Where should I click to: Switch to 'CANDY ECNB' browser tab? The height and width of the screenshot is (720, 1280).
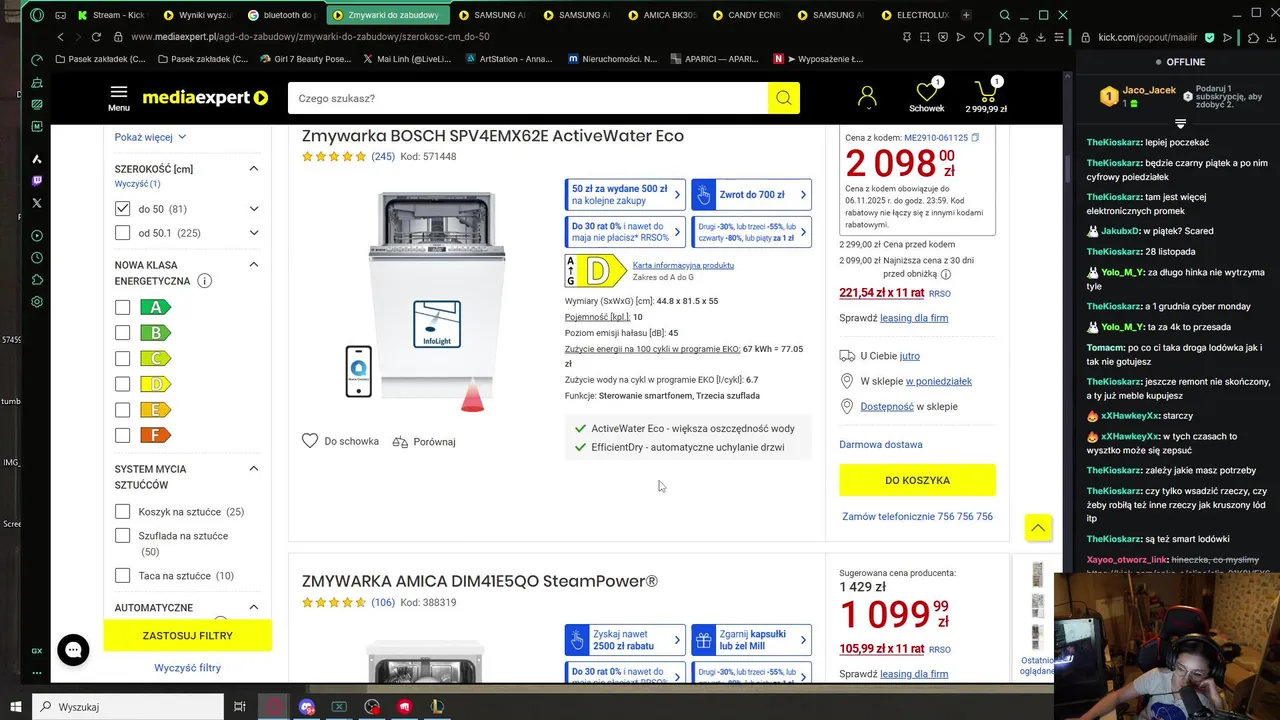[x=750, y=15]
